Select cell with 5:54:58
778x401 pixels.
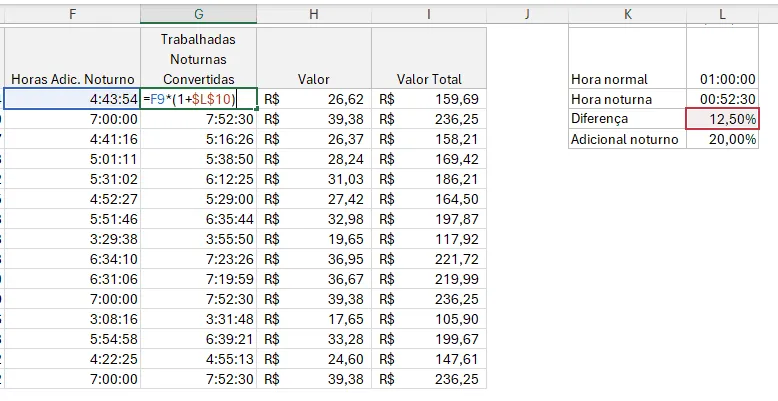72,339
